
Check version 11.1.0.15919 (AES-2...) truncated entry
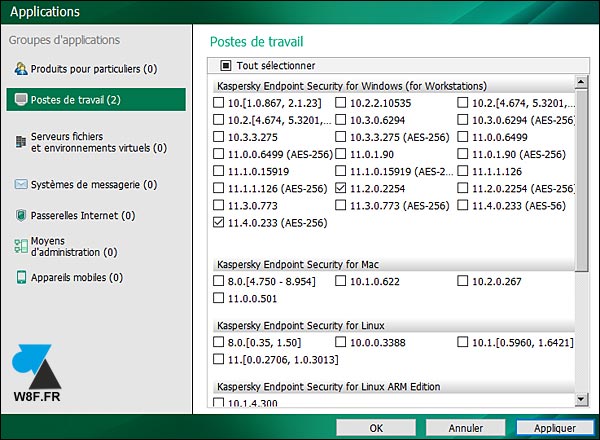[341, 171]
